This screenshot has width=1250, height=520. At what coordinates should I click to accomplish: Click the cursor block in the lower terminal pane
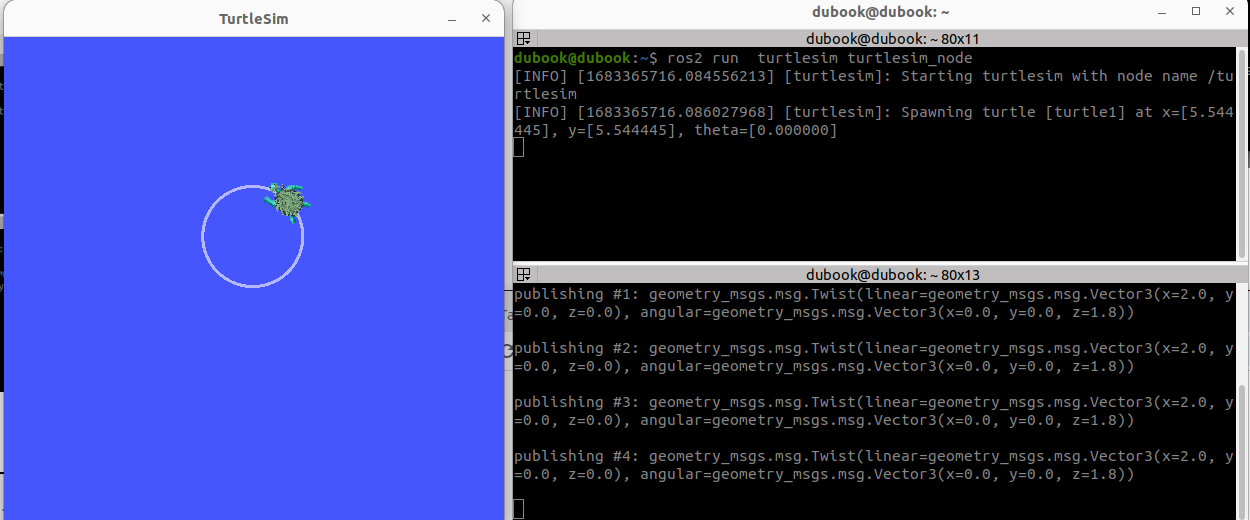[x=518, y=509]
